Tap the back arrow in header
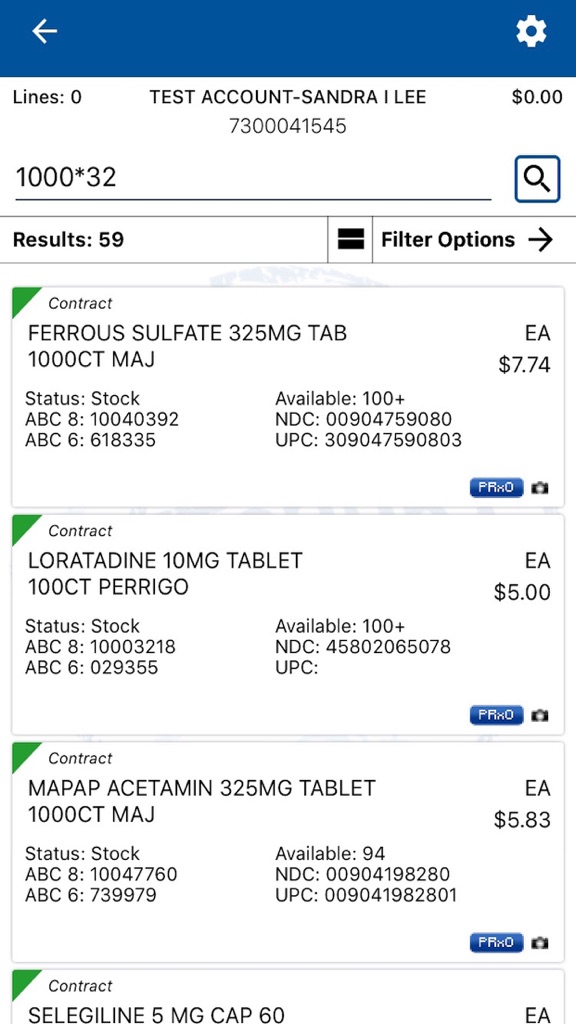Screen dimensions: 576x1024 (x=44, y=31)
